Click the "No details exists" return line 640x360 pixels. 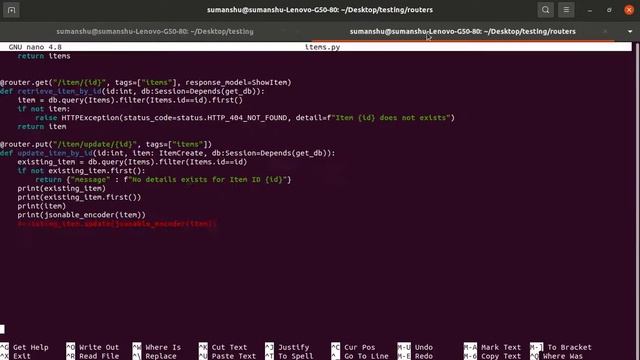(x=163, y=180)
